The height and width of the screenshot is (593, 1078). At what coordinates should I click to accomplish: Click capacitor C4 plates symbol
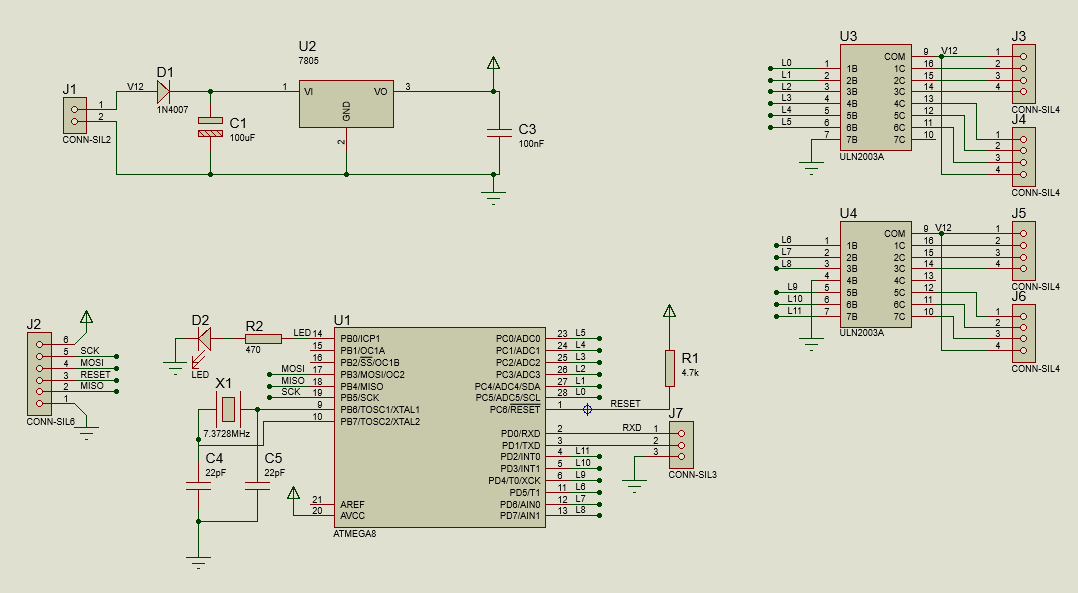click(199, 486)
